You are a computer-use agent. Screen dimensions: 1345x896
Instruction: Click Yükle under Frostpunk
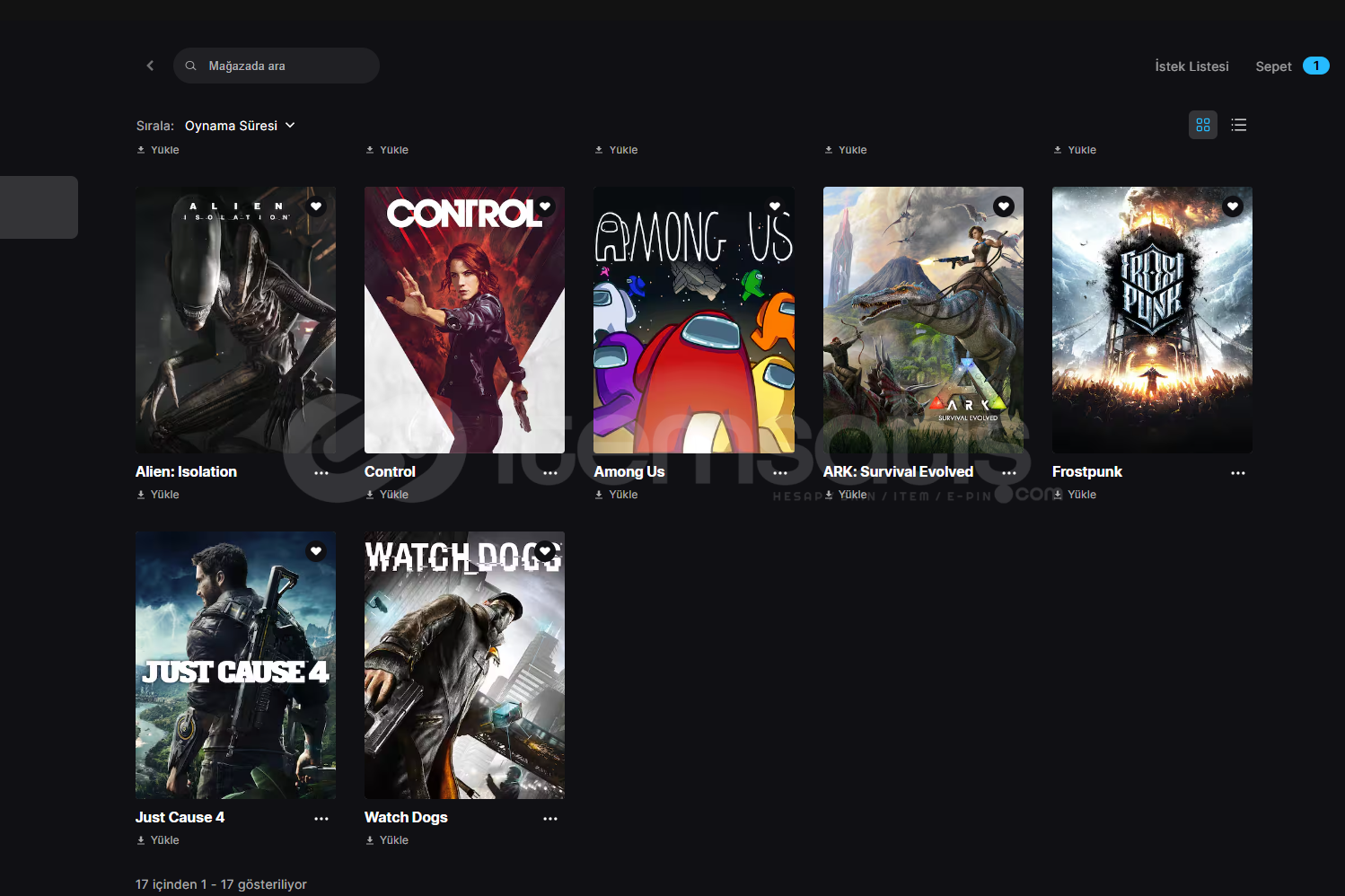1075,495
